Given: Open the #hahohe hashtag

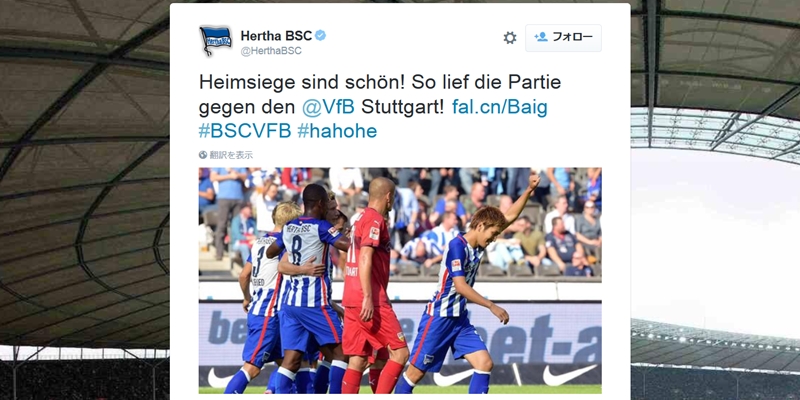Looking at the screenshot, I should click(x=337, y=131).
